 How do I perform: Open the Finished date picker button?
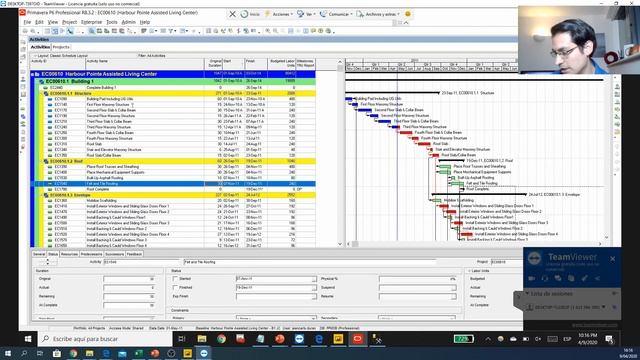pyautogui.click(x=314, y=288)
